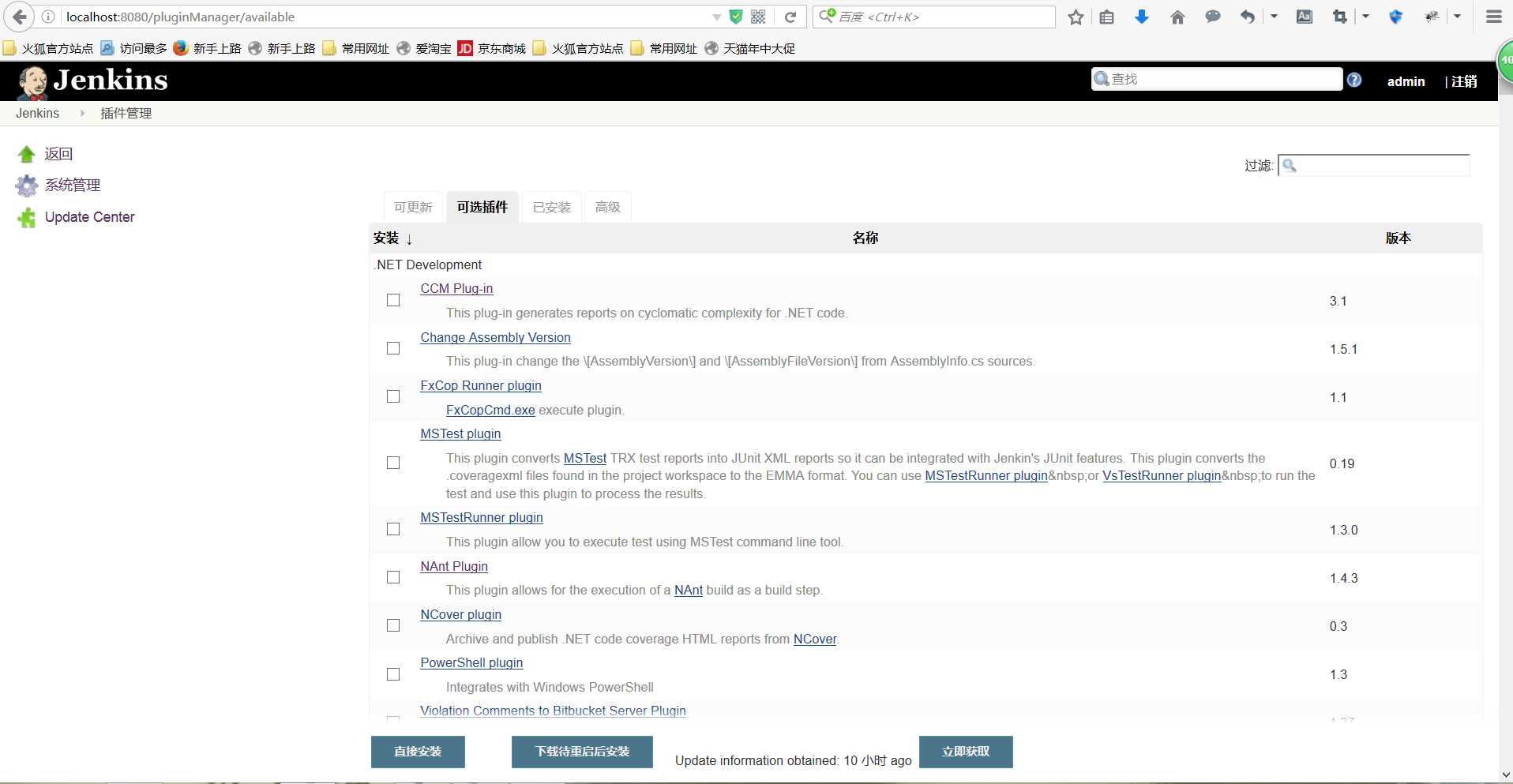Switch to the 可更新 tab
This screenshot has height=784, width=1513.
[413, 207]
